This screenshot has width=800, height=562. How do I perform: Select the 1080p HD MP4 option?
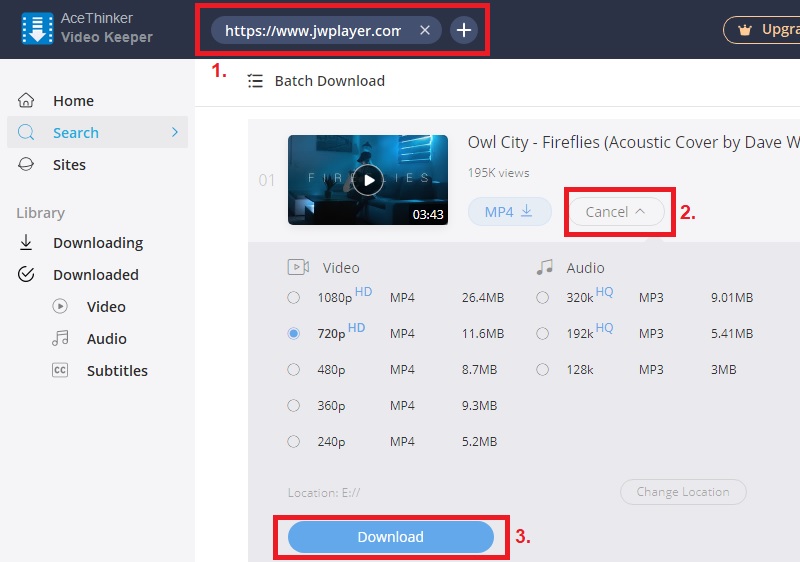(x=293, y=297)
